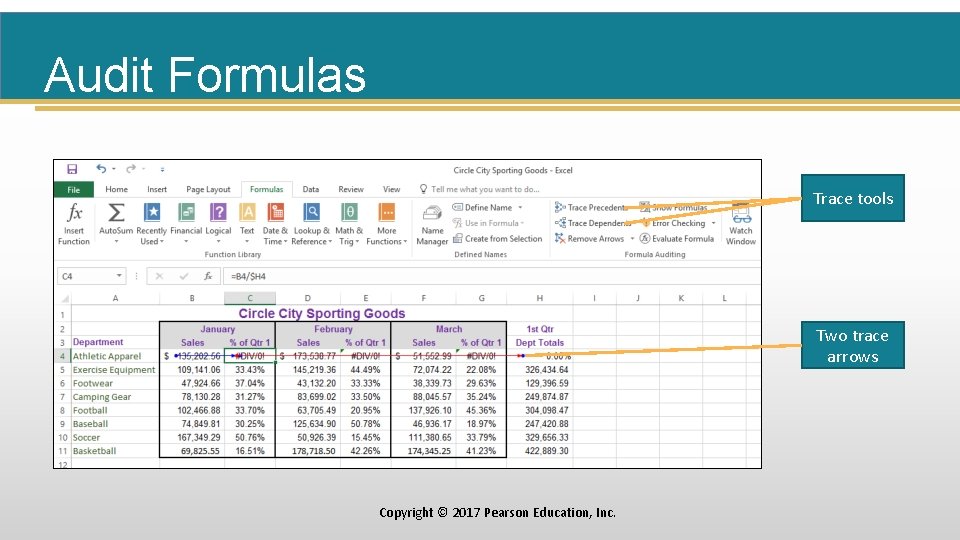Select cell containing 326,434.64
Image resolution: width=960 pixels, height=540 pixels.
(x=540, y=370)
